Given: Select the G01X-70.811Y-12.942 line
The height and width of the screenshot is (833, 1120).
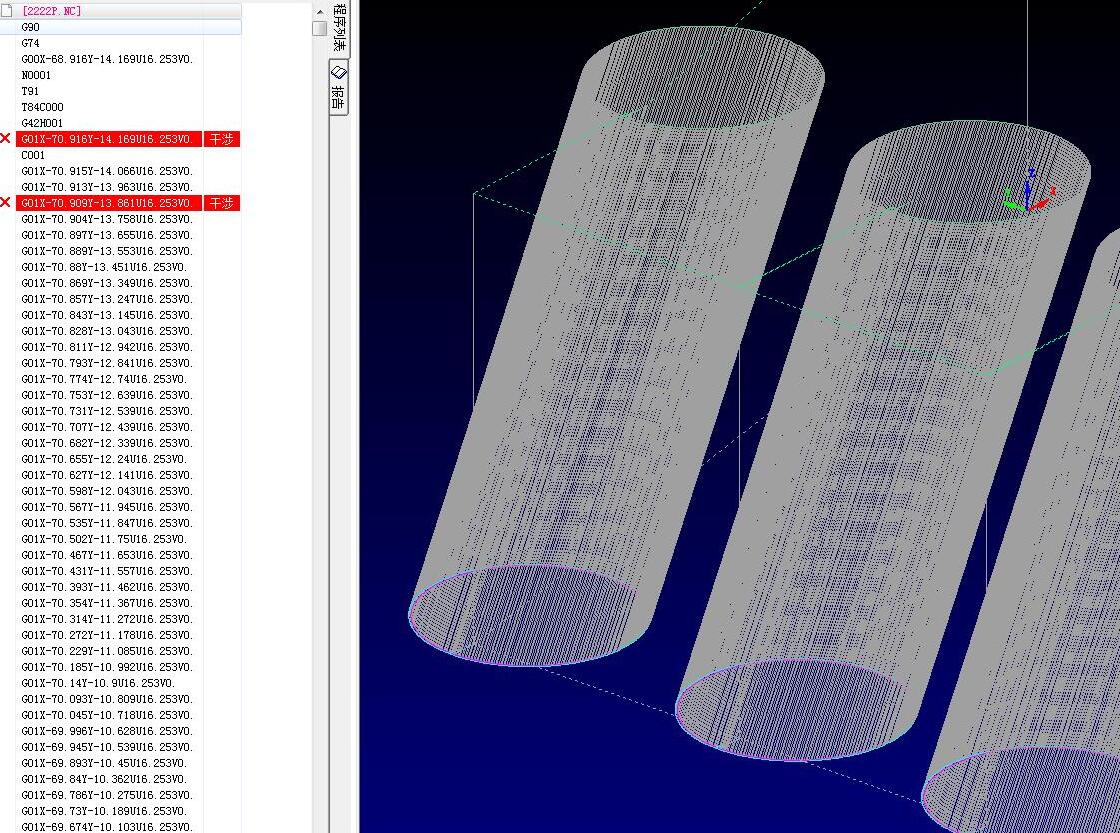Looking at the screenshot, I should click(x=107, y=347).
